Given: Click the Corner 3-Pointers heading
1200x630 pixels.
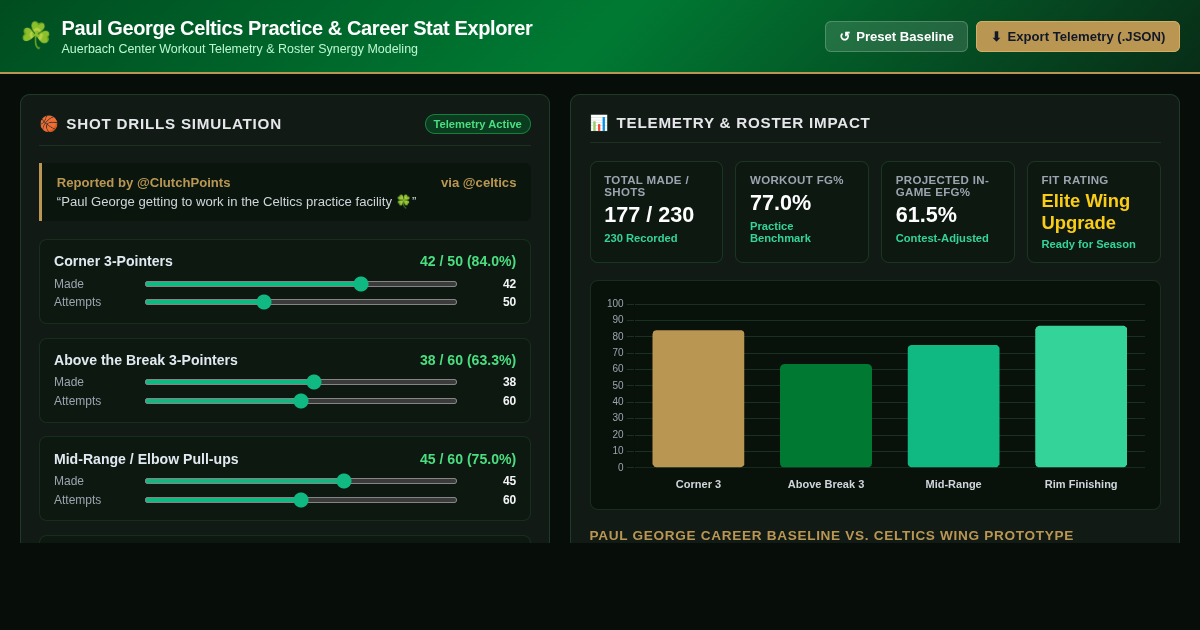Looking at the screenshot, I should point(113,261).
